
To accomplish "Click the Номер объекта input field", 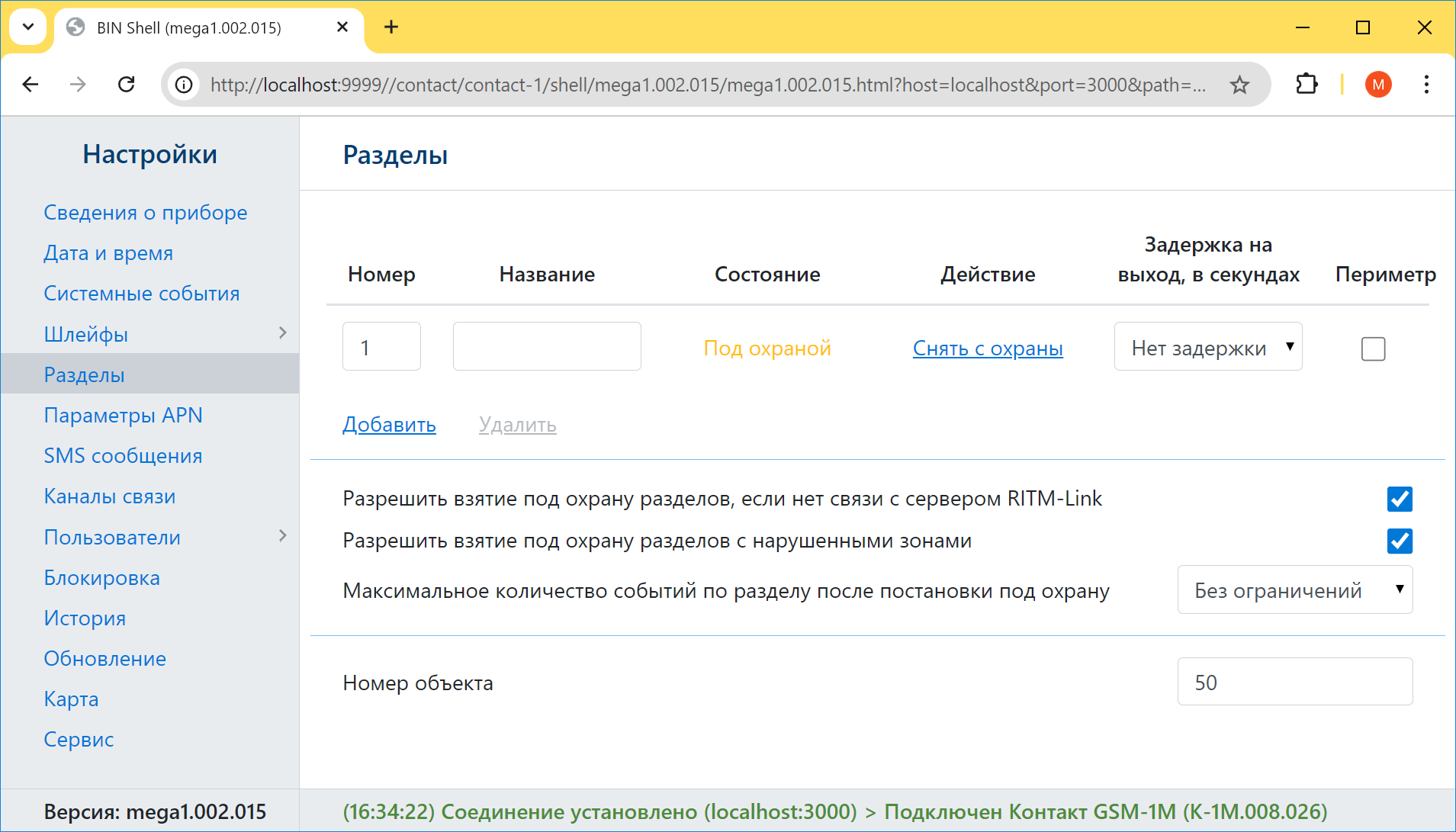I will [x=1294, y=682].
